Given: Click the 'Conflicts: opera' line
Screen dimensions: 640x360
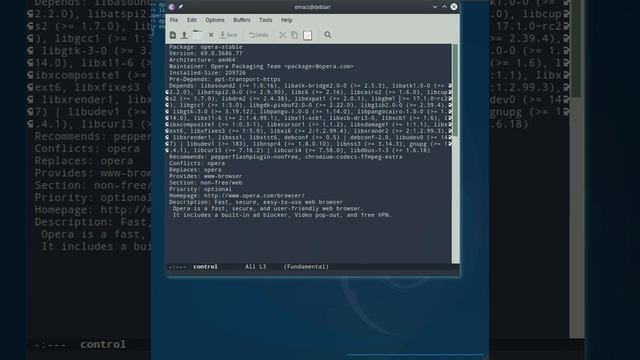Looking at the screenshot, I should pos(197,163).
